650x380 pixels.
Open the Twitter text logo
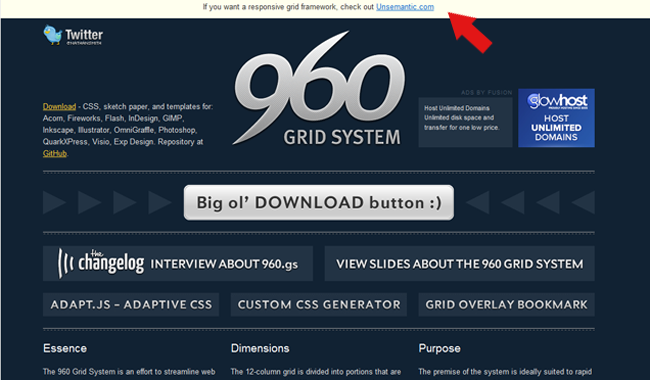tap(84, 35)
